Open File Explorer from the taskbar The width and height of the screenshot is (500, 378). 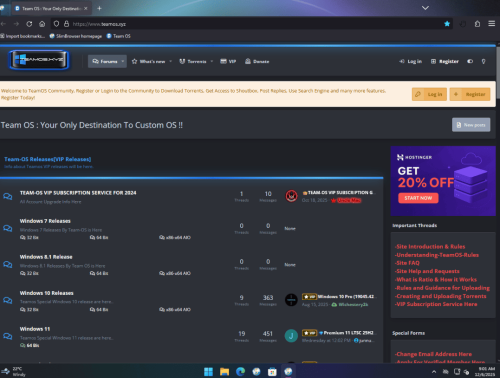click(x=224, y=371)
